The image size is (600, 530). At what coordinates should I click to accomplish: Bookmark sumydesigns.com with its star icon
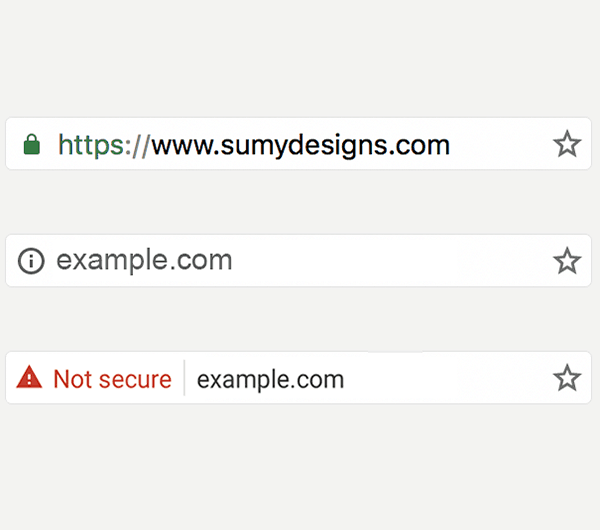567,144
